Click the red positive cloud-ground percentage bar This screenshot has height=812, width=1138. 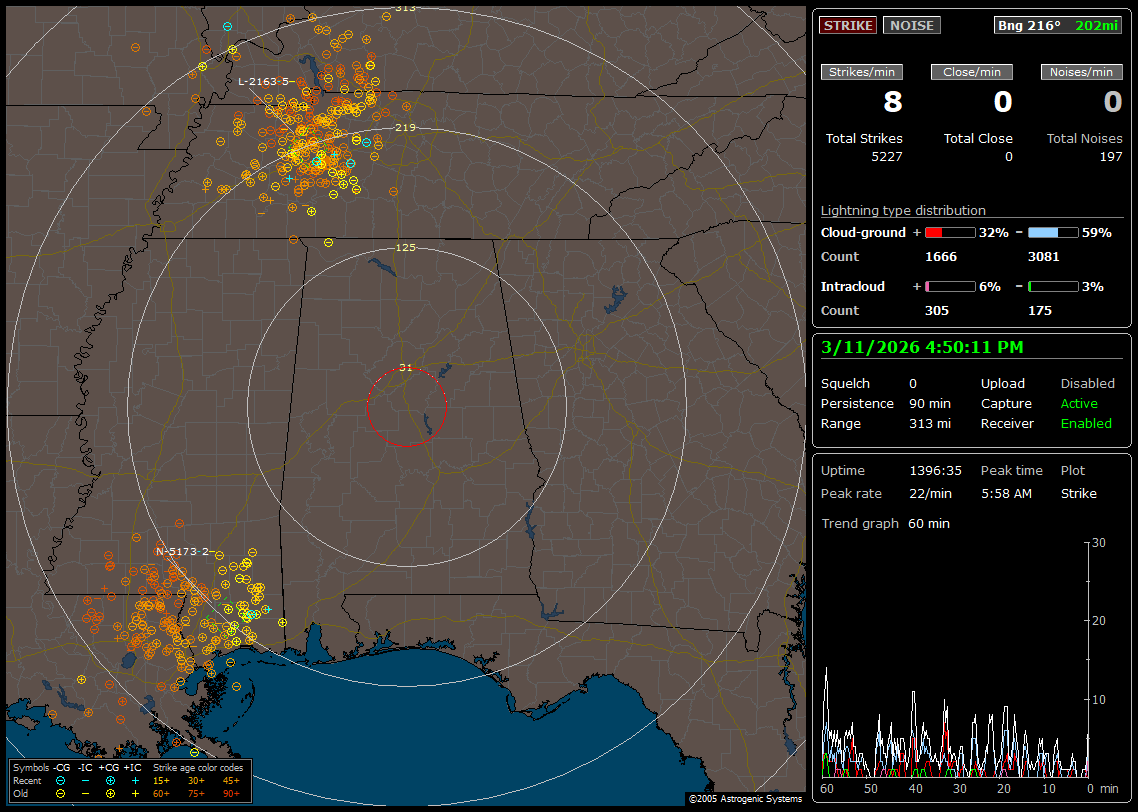pos(950,232)
